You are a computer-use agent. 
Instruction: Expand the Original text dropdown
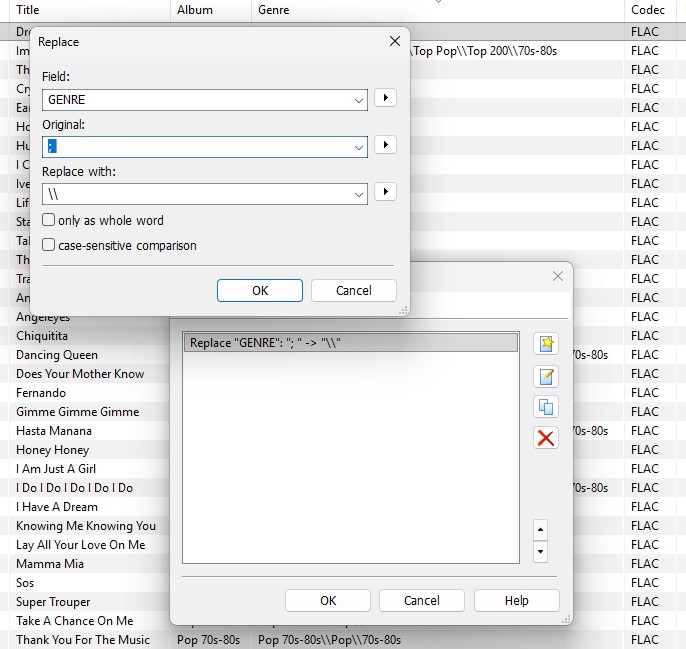(359, 147)
